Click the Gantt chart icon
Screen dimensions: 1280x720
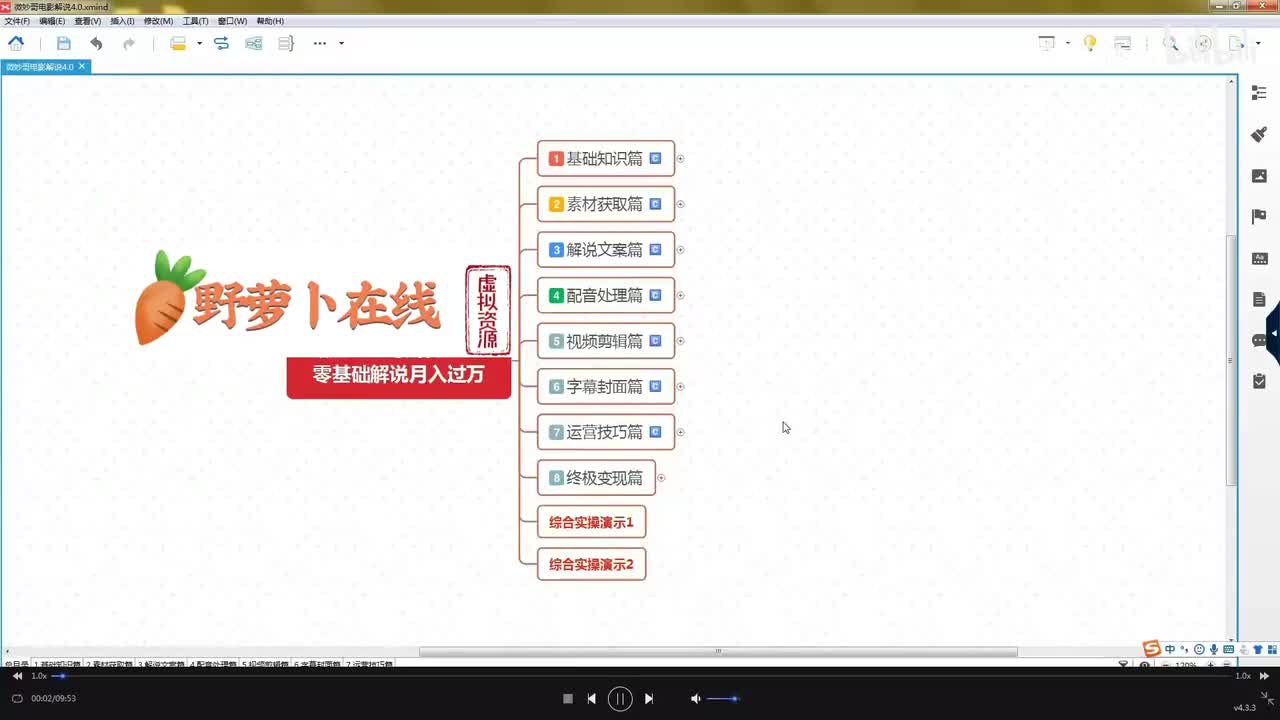coord(1123,43)
